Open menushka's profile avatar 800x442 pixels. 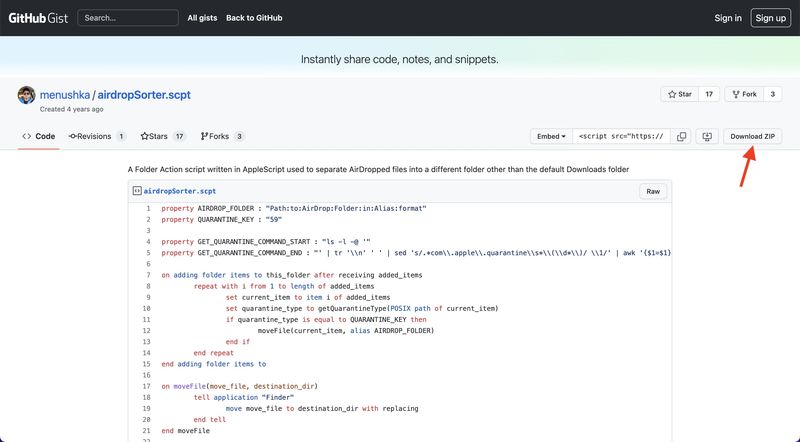[26, 95]
